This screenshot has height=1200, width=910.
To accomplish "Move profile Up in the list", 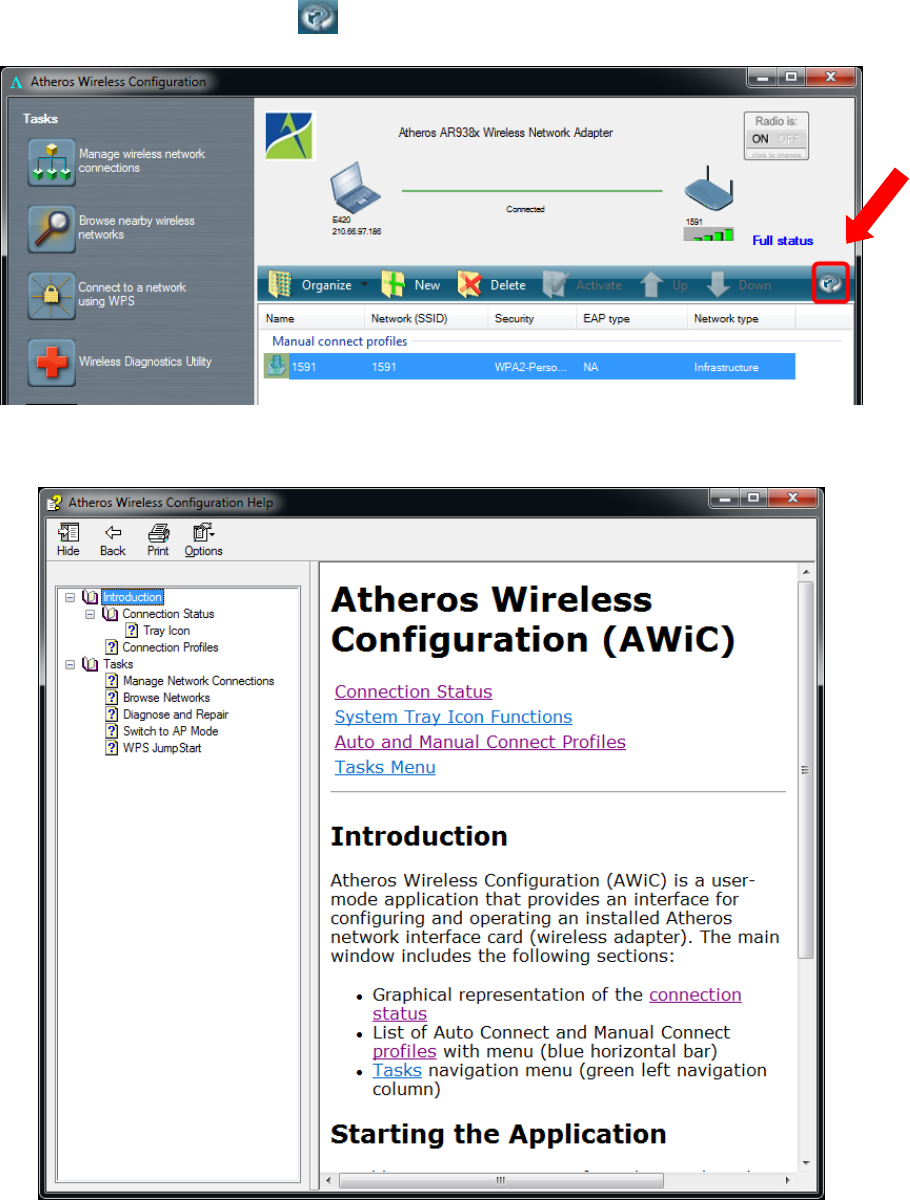I will tap(664, 285).
